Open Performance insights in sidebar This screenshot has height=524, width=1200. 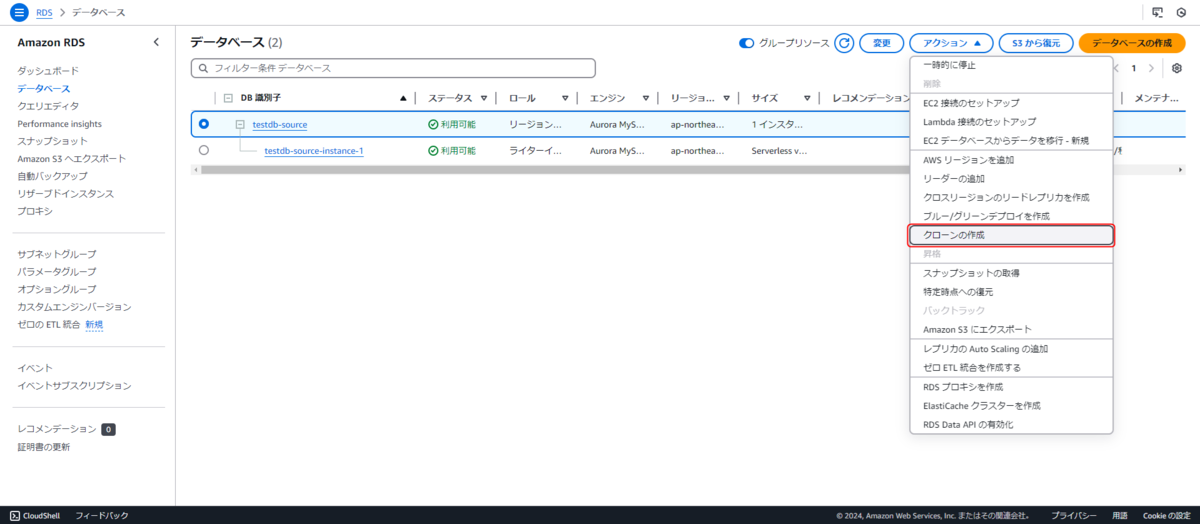click(59, 124)
